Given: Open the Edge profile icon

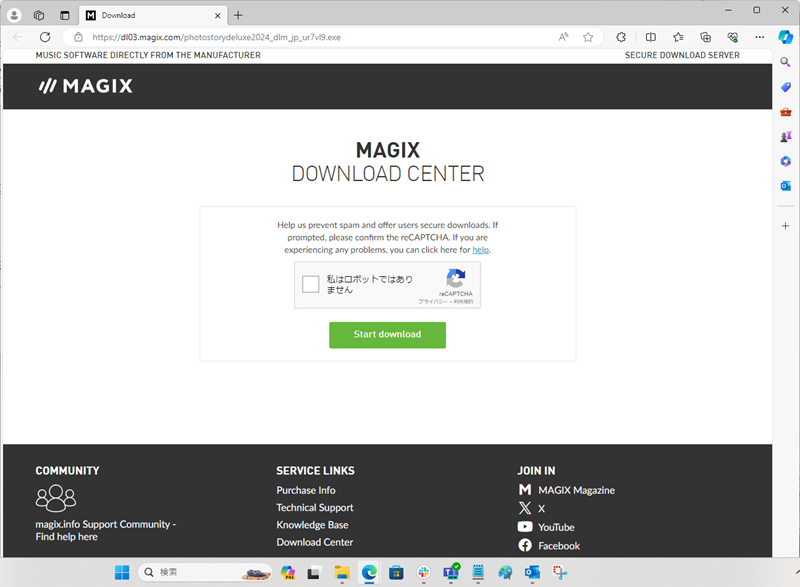Looking at the screenshot, I should coord(14,15).
